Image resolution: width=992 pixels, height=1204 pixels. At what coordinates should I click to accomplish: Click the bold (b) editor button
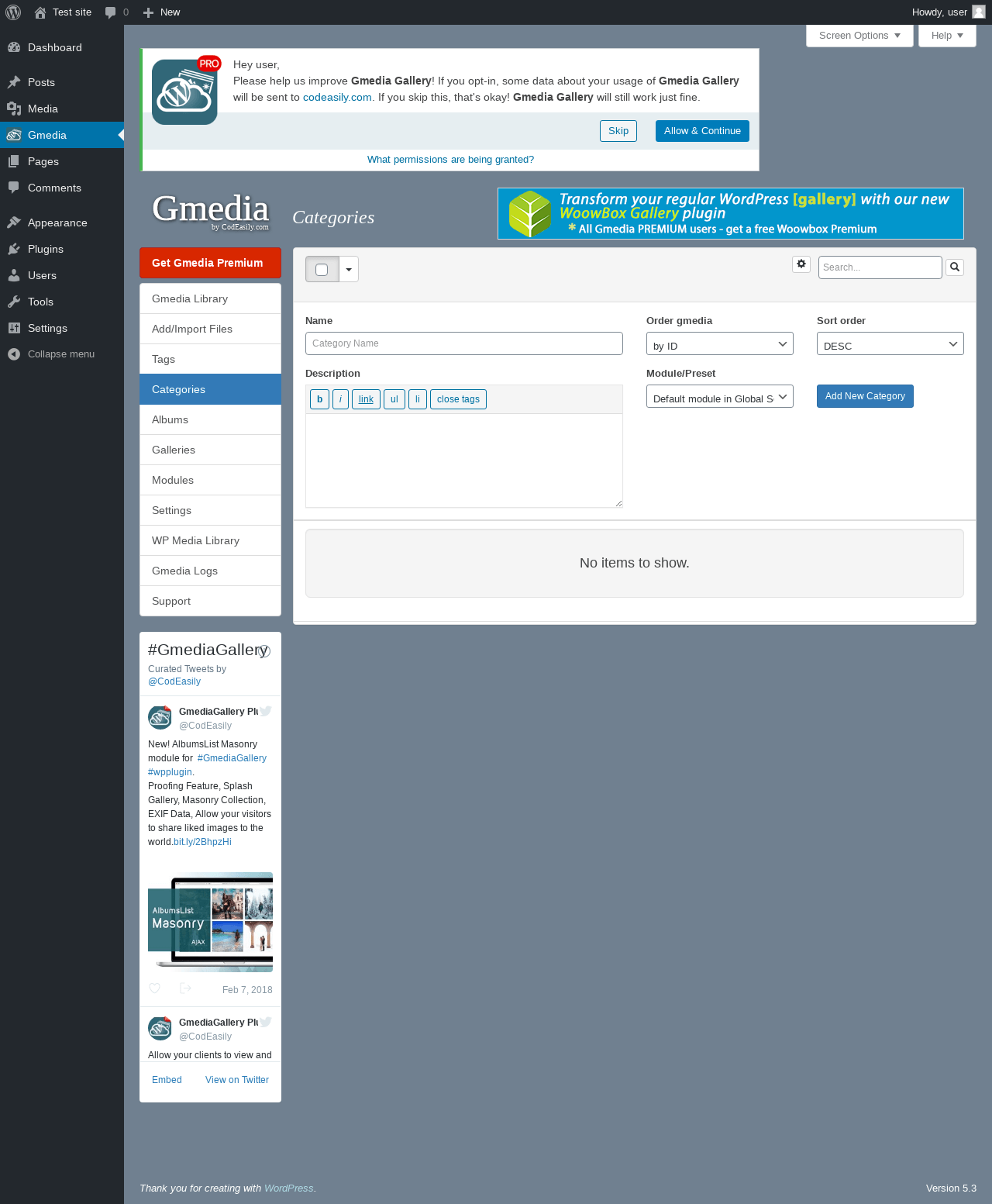(319, 399)
